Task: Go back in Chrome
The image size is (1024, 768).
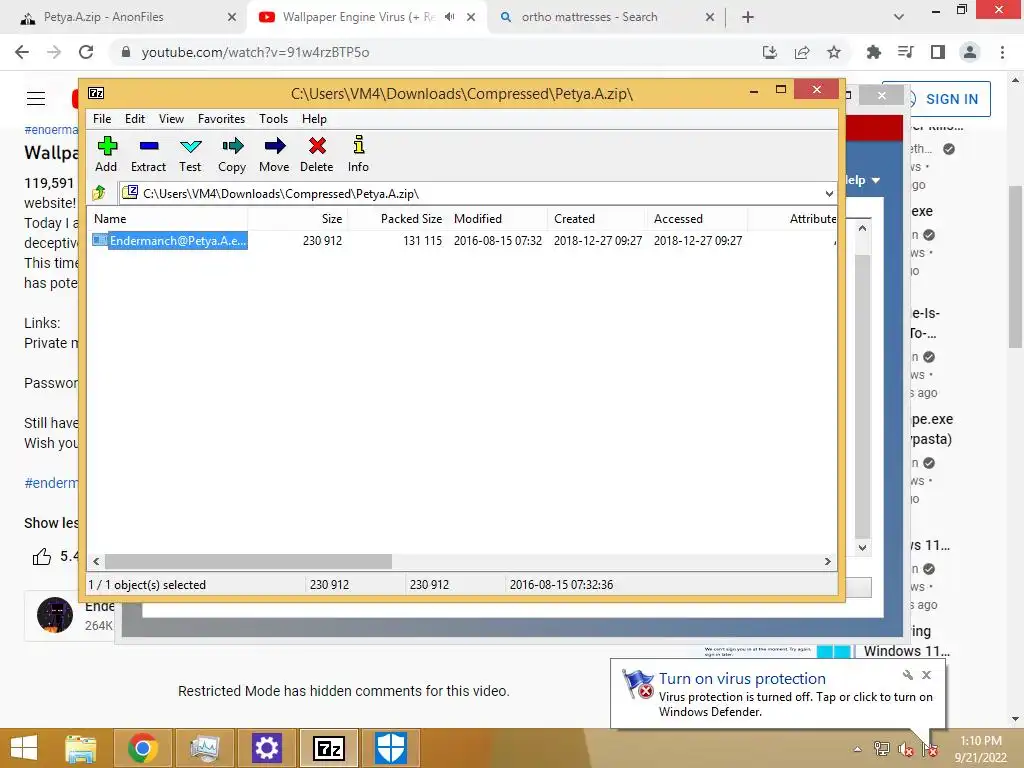Action: (22, 52)
